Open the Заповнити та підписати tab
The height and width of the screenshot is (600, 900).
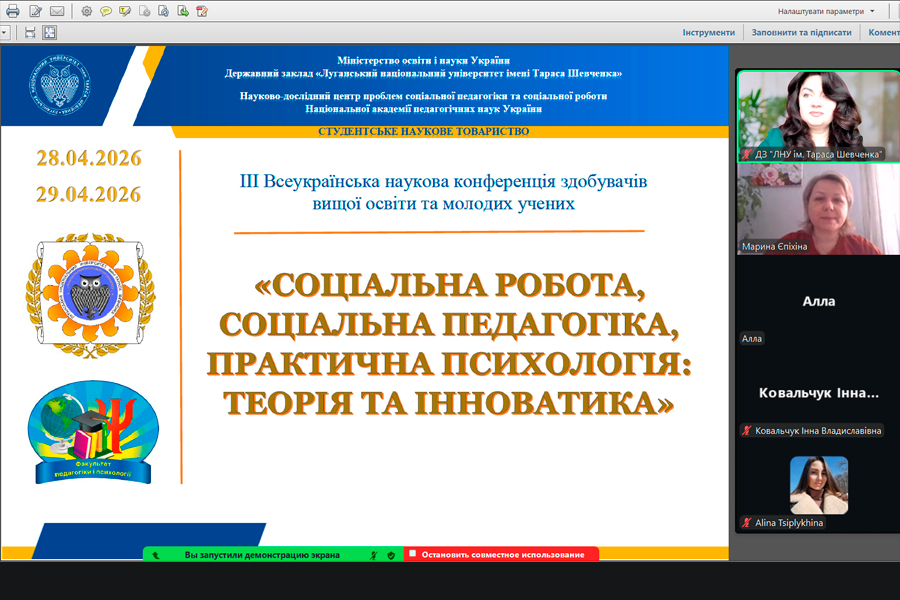point(802,32)
